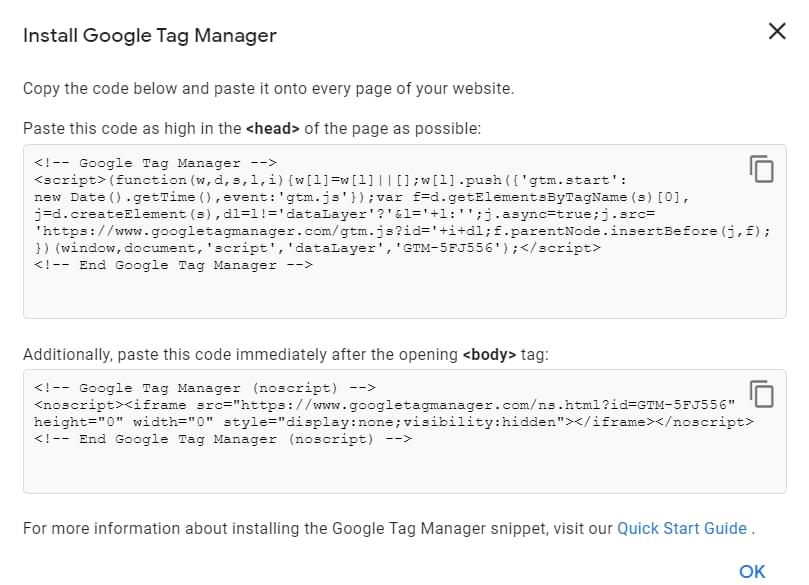Click the bold <body> text

click(x=488, y=355)
